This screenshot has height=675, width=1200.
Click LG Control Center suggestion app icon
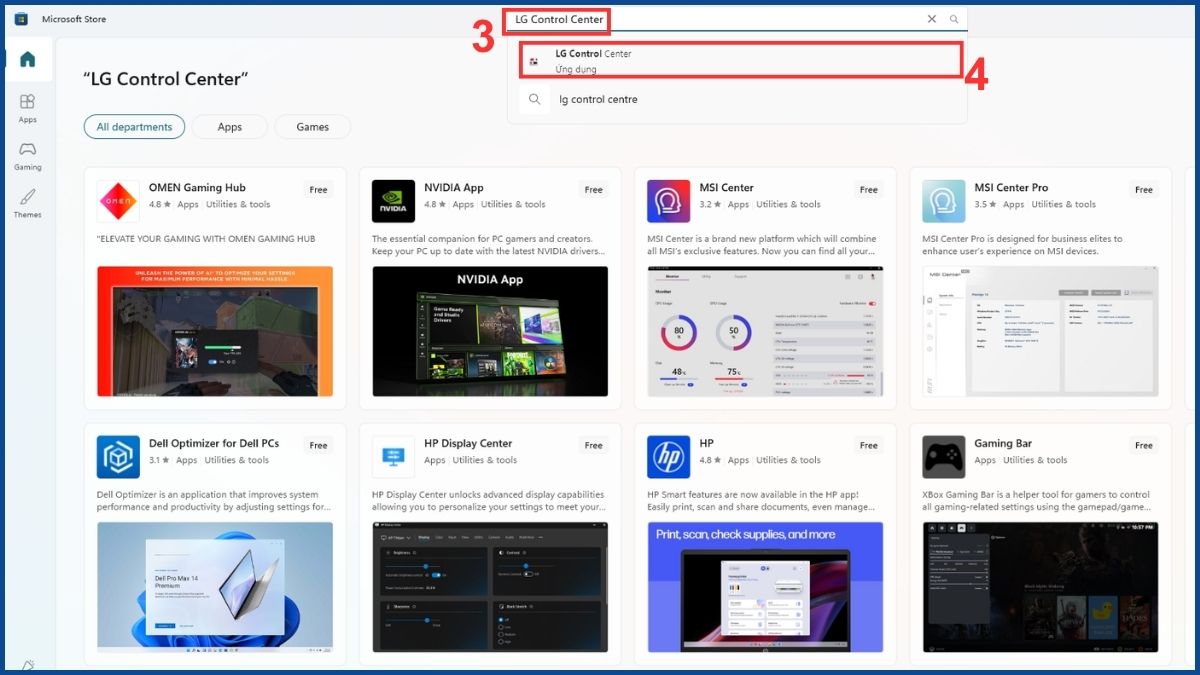click(x=534, y=61)
